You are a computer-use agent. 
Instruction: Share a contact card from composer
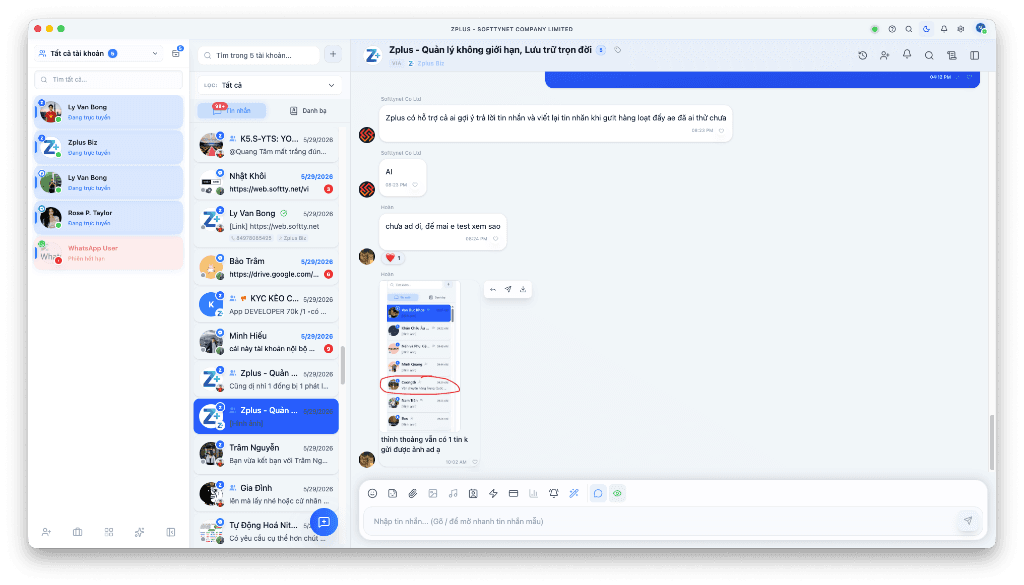coord(473,494)
